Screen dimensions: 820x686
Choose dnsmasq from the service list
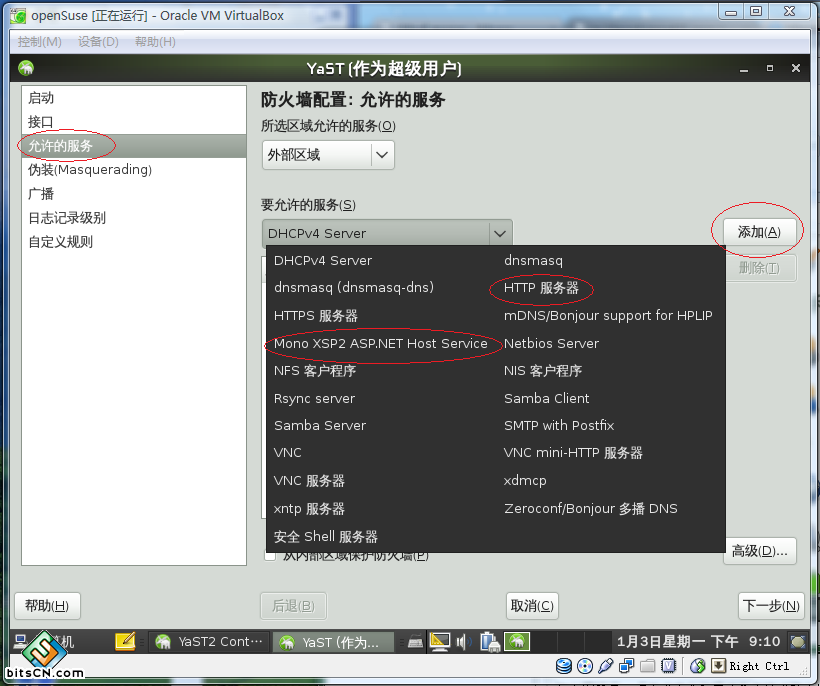pos(533,260)
